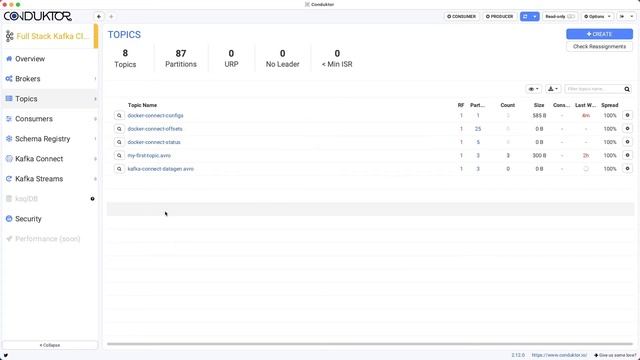The width and height of the screenshot is (640, 360).
Task: Open the conduktor.io website link
Action: 559,355
